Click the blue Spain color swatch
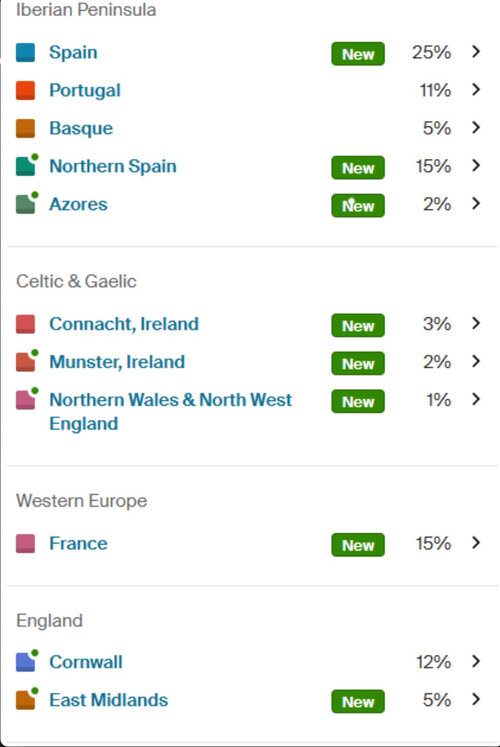The width and height of the screenshot is (500, 747). click(x=25, y=52)
